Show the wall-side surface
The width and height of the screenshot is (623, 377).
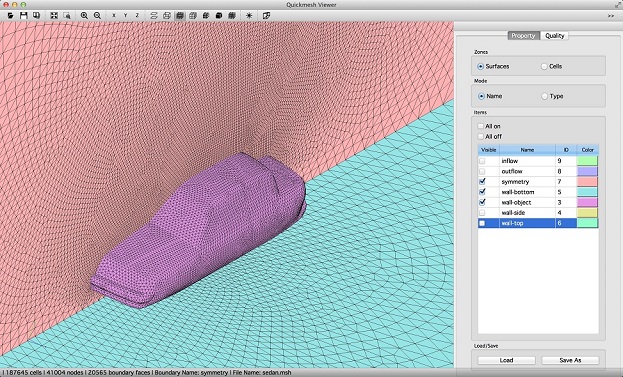click(482, 213)
